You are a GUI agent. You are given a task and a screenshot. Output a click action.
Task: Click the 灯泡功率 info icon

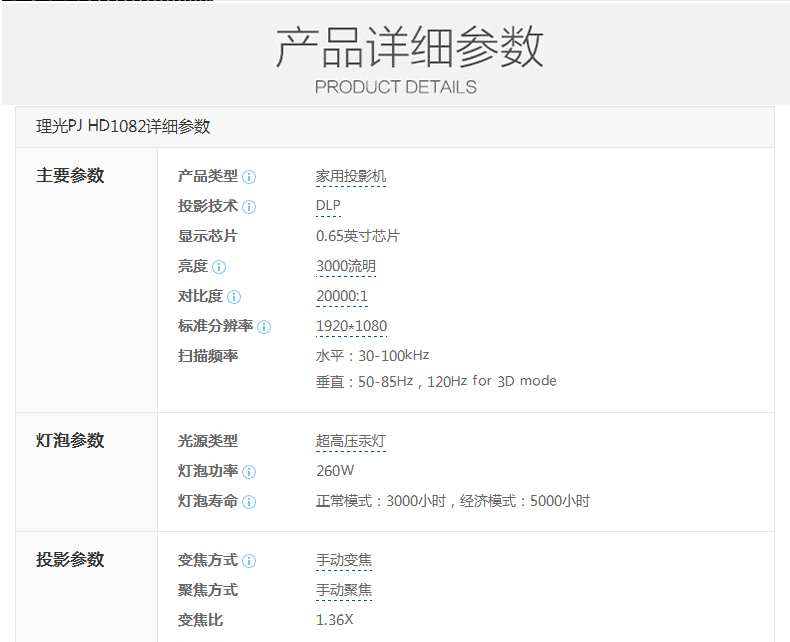click(249, 472)
